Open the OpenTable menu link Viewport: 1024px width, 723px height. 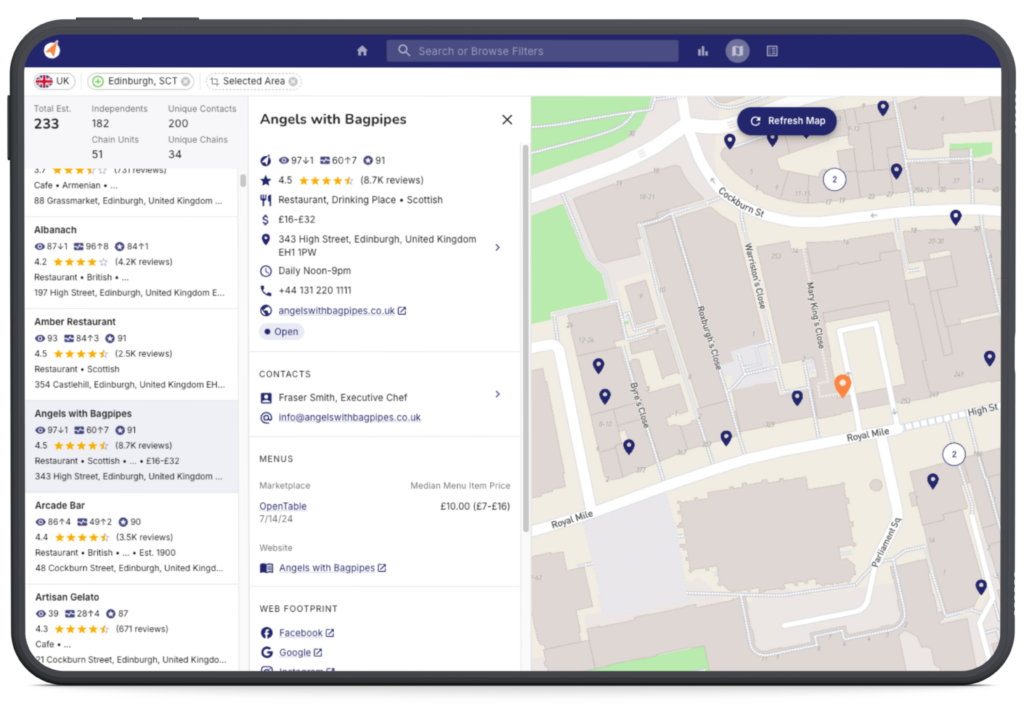[x=283, y=506]
